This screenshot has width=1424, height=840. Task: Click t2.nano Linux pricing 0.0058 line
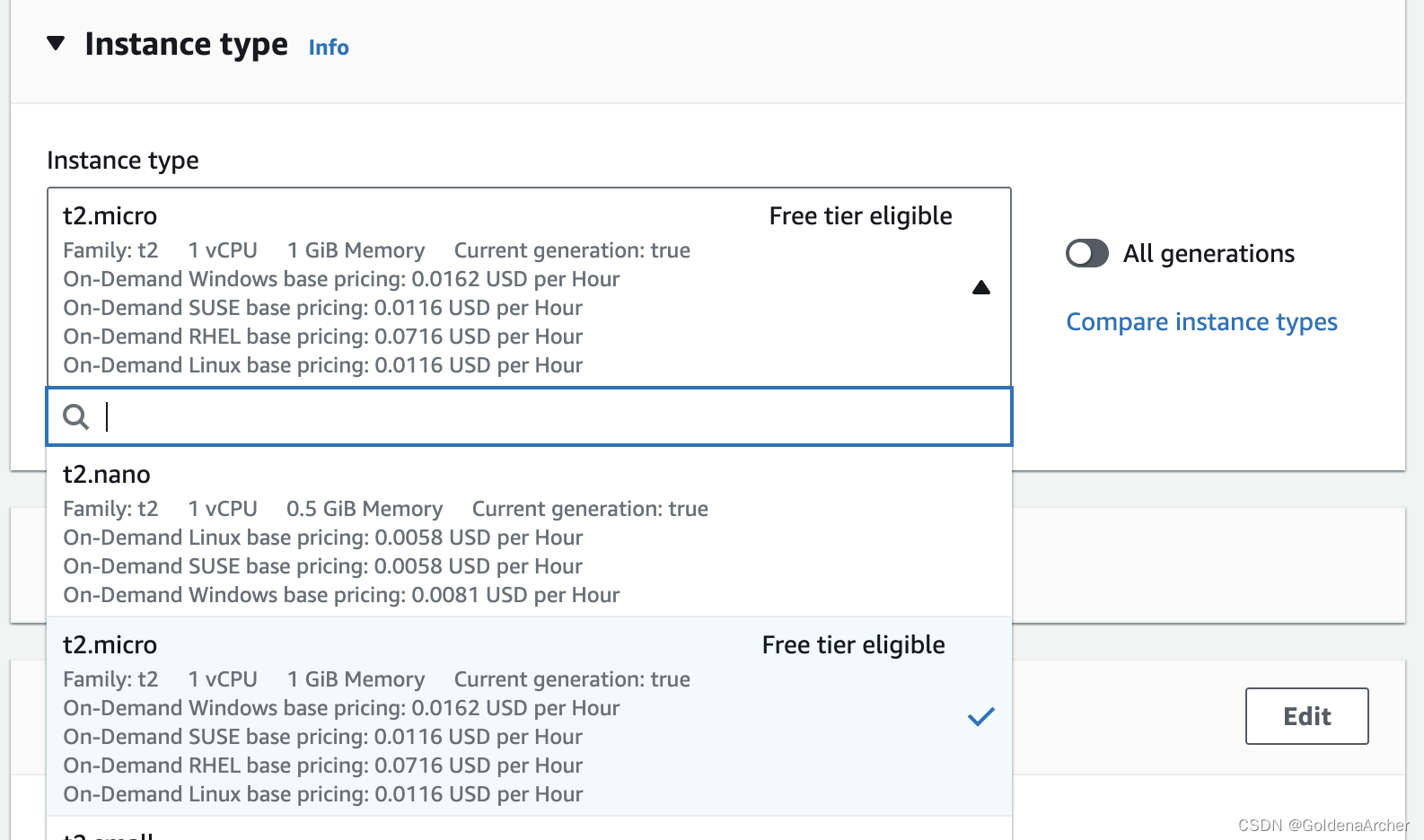tap(323, 538)
